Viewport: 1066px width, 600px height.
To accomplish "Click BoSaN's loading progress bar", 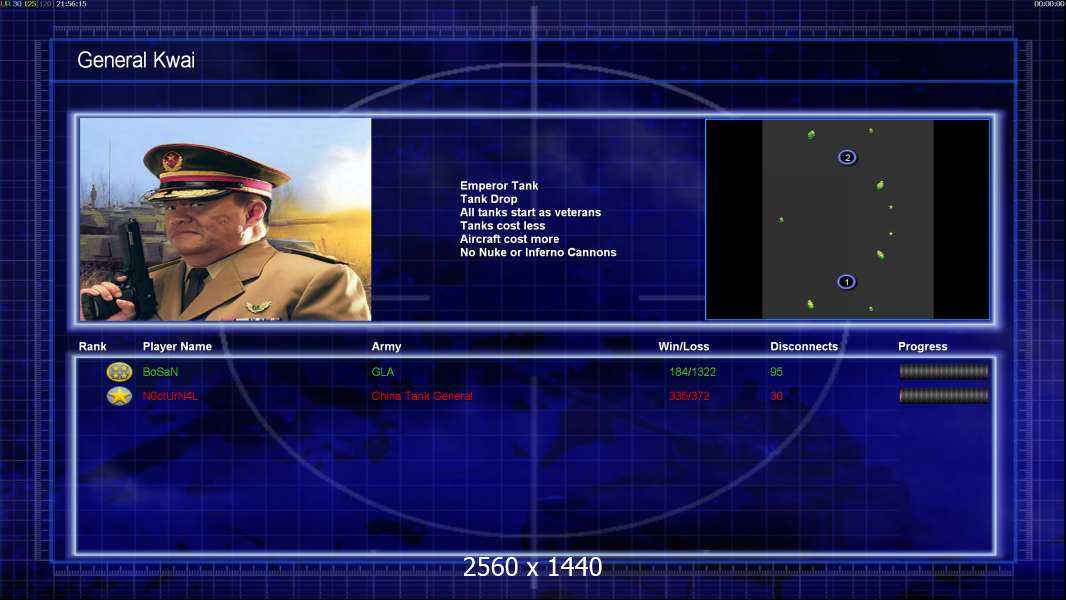I will tap(944, 371).
